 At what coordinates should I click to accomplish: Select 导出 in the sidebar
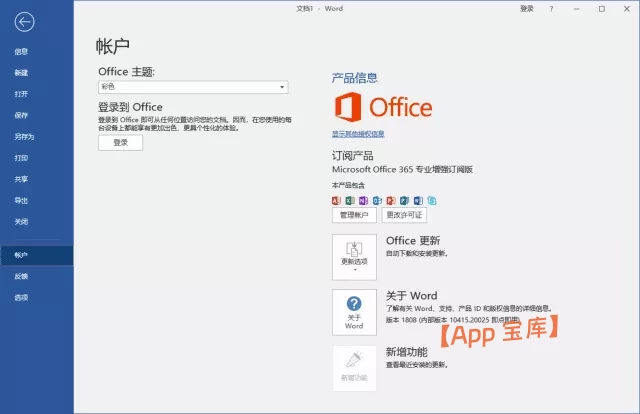pos(21,200)
